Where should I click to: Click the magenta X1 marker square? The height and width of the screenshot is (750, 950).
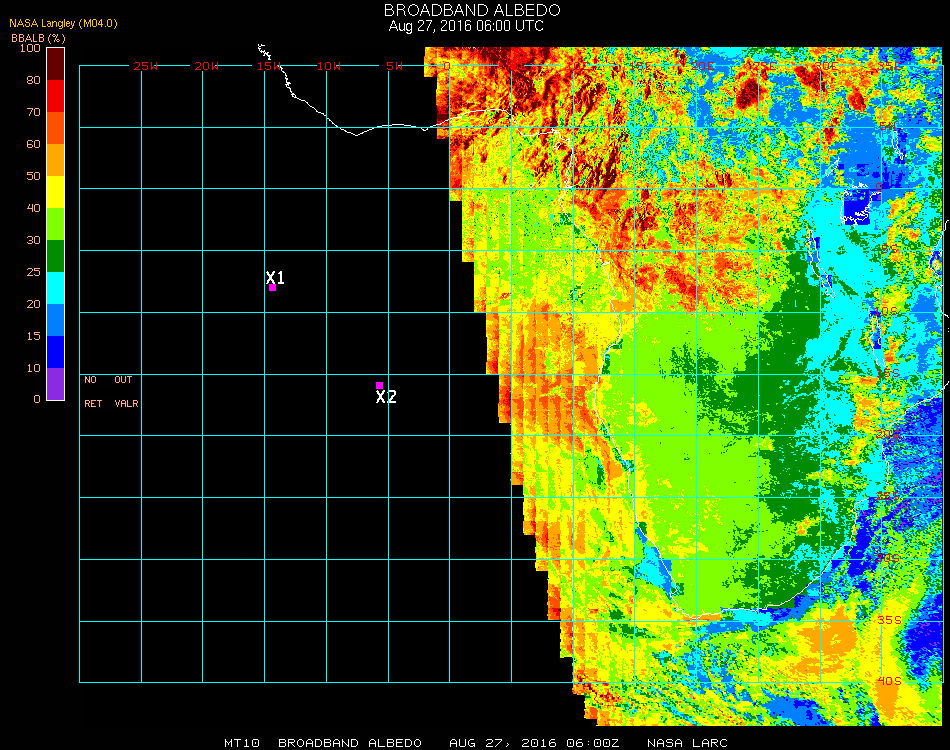[x=272, y=288]
